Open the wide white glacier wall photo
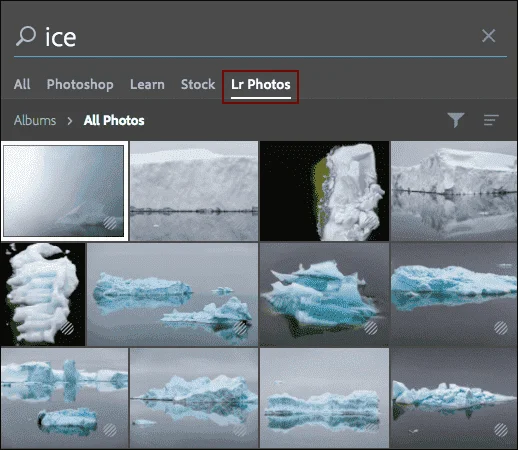 point(194,191)
